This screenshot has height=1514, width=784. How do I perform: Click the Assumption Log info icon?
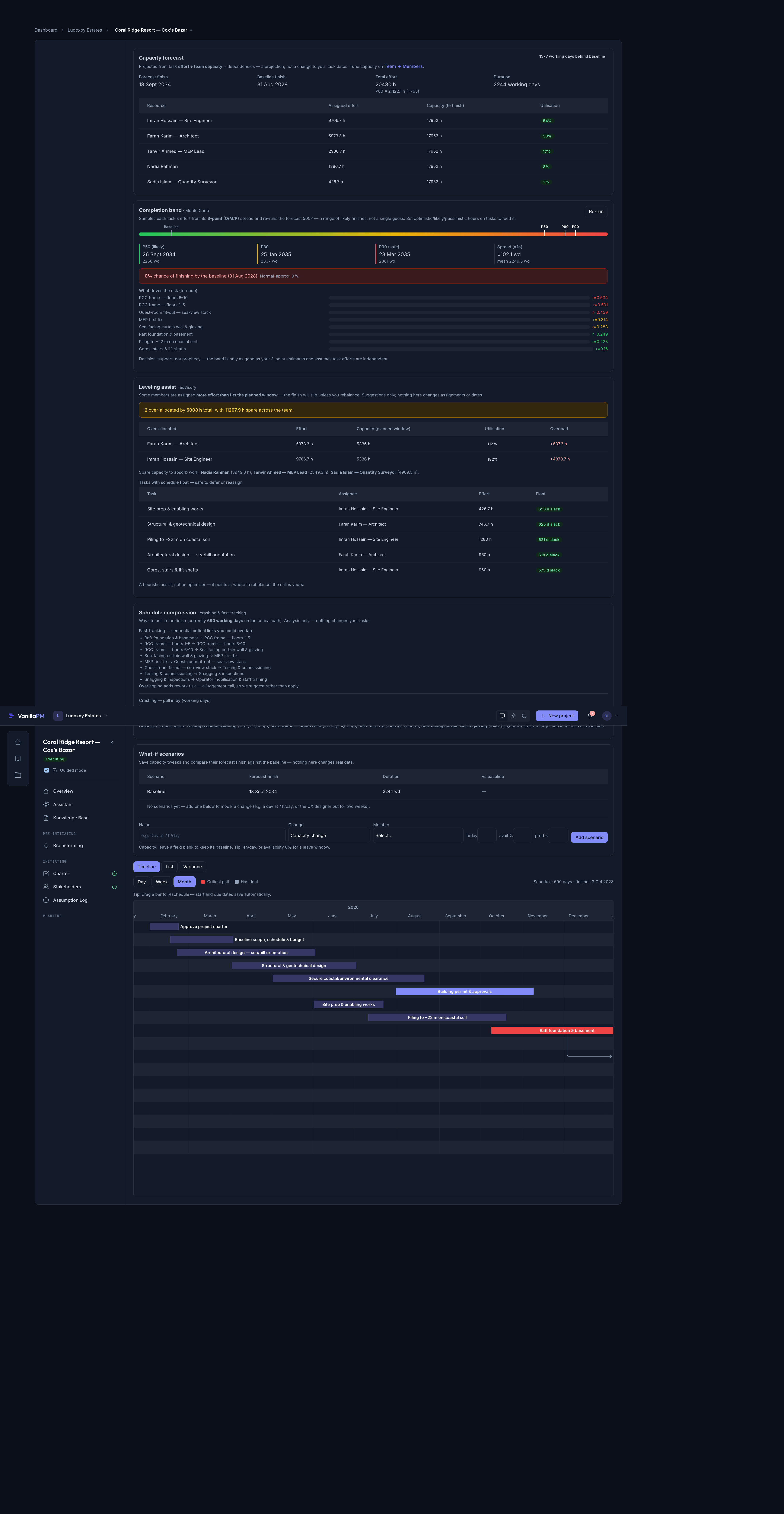[x=46, y=900]
